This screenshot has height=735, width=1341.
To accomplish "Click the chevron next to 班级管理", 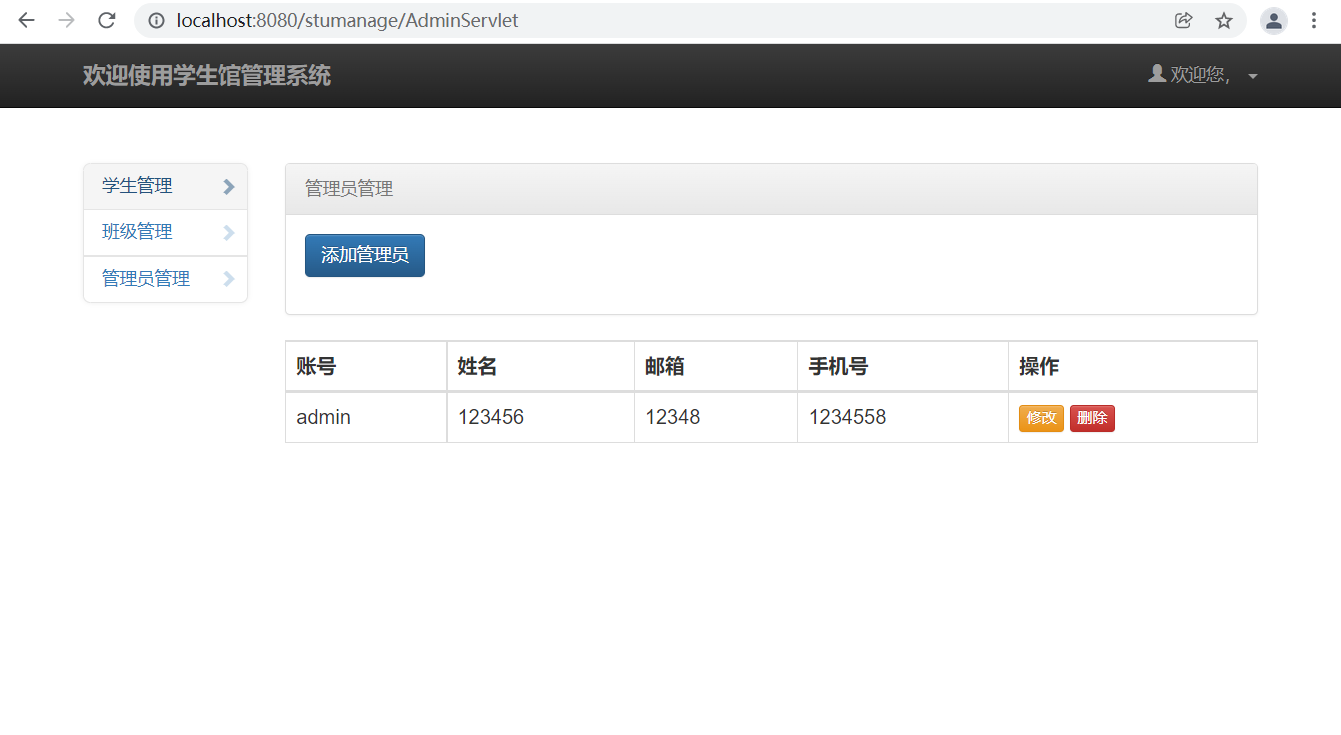I will [229, 233].
